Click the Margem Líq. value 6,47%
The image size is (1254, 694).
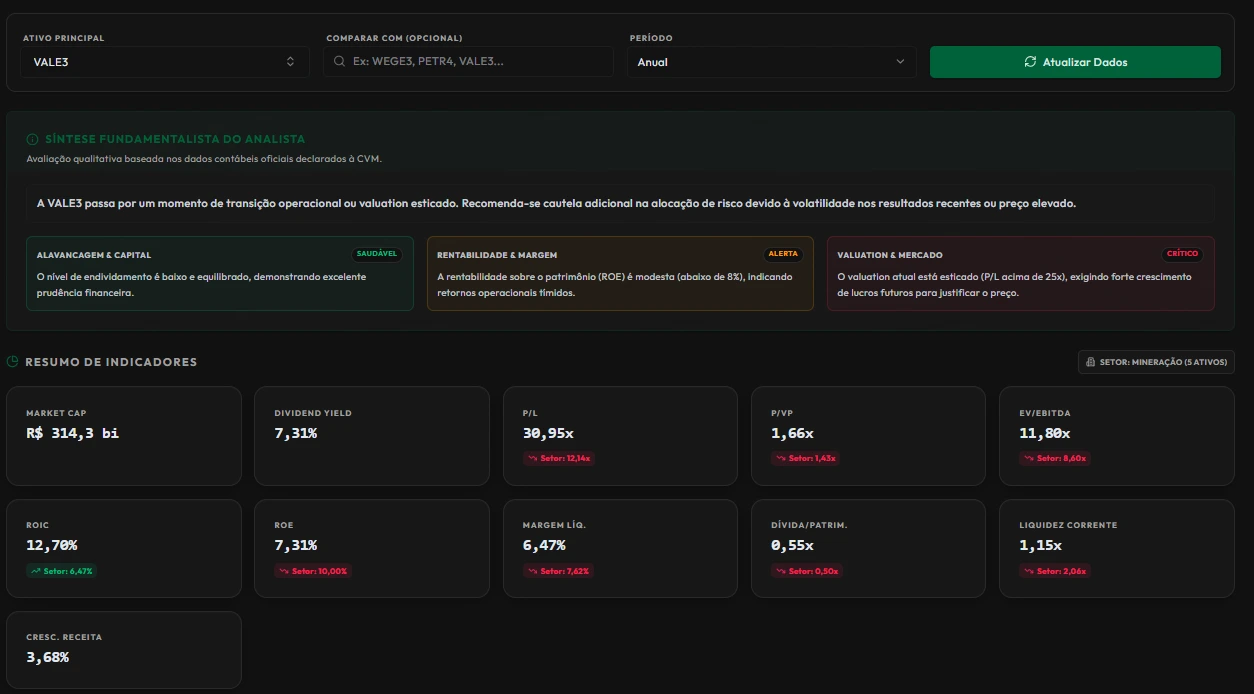tap(544, 545)
